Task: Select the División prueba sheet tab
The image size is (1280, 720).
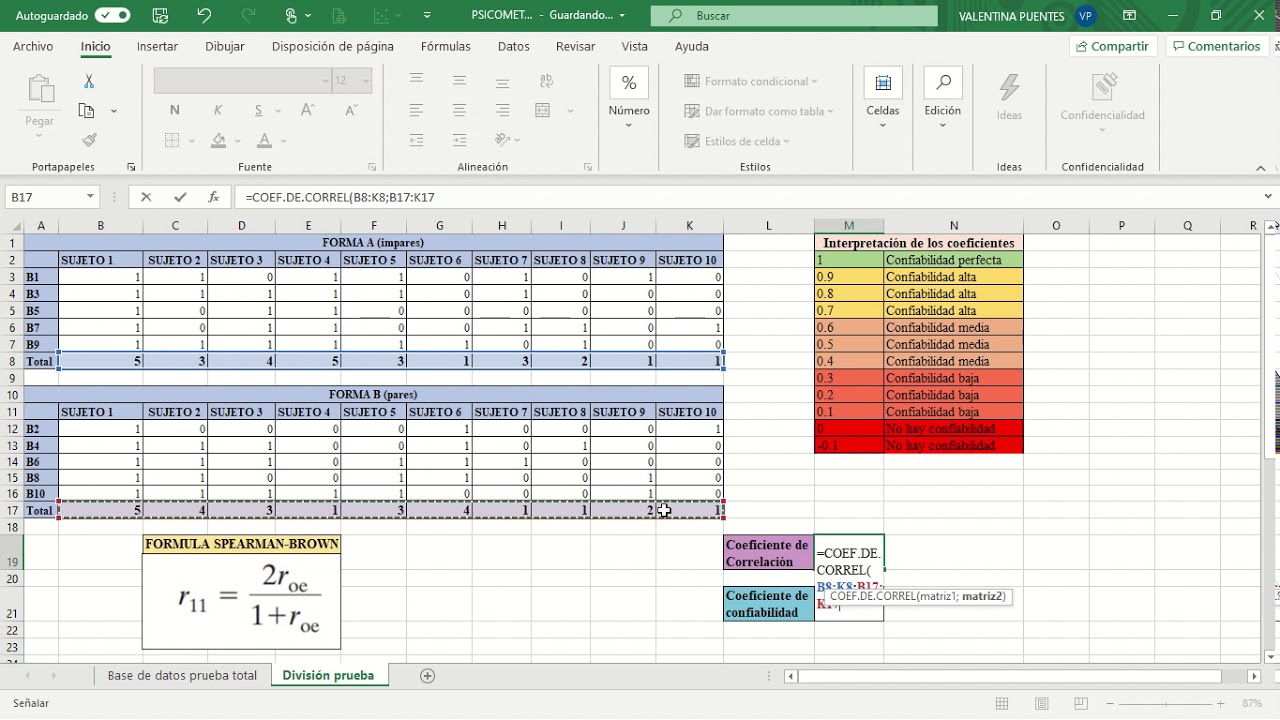Action: click(x=328, y=675)
